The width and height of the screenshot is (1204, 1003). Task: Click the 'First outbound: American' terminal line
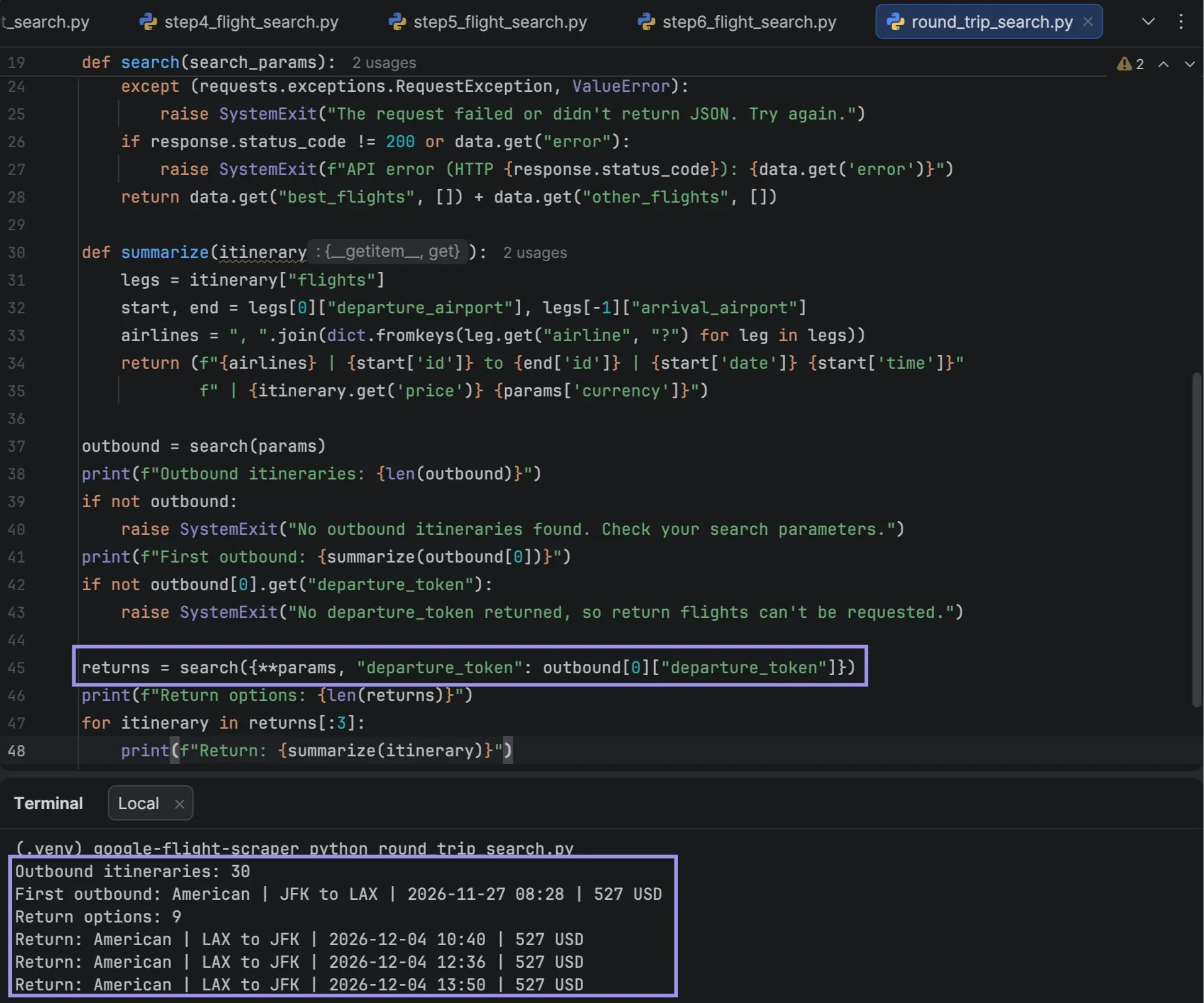point(338,894)
